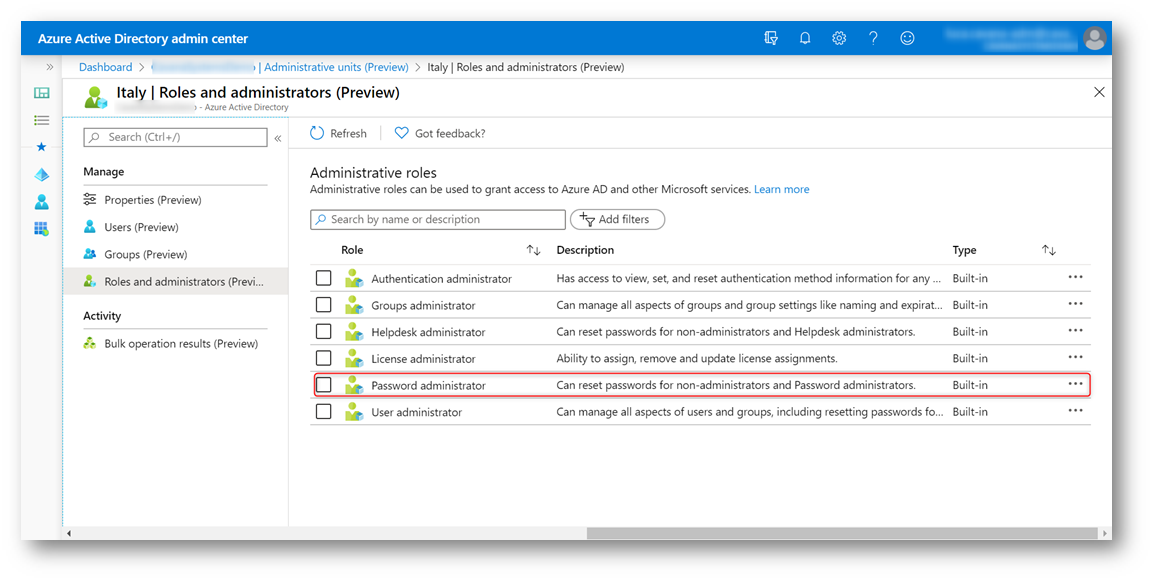Image resolution: width=1154 pixels, height=582 pixels.
Task: Click the Italy administrative unit header icon
Action: (96, 97)
